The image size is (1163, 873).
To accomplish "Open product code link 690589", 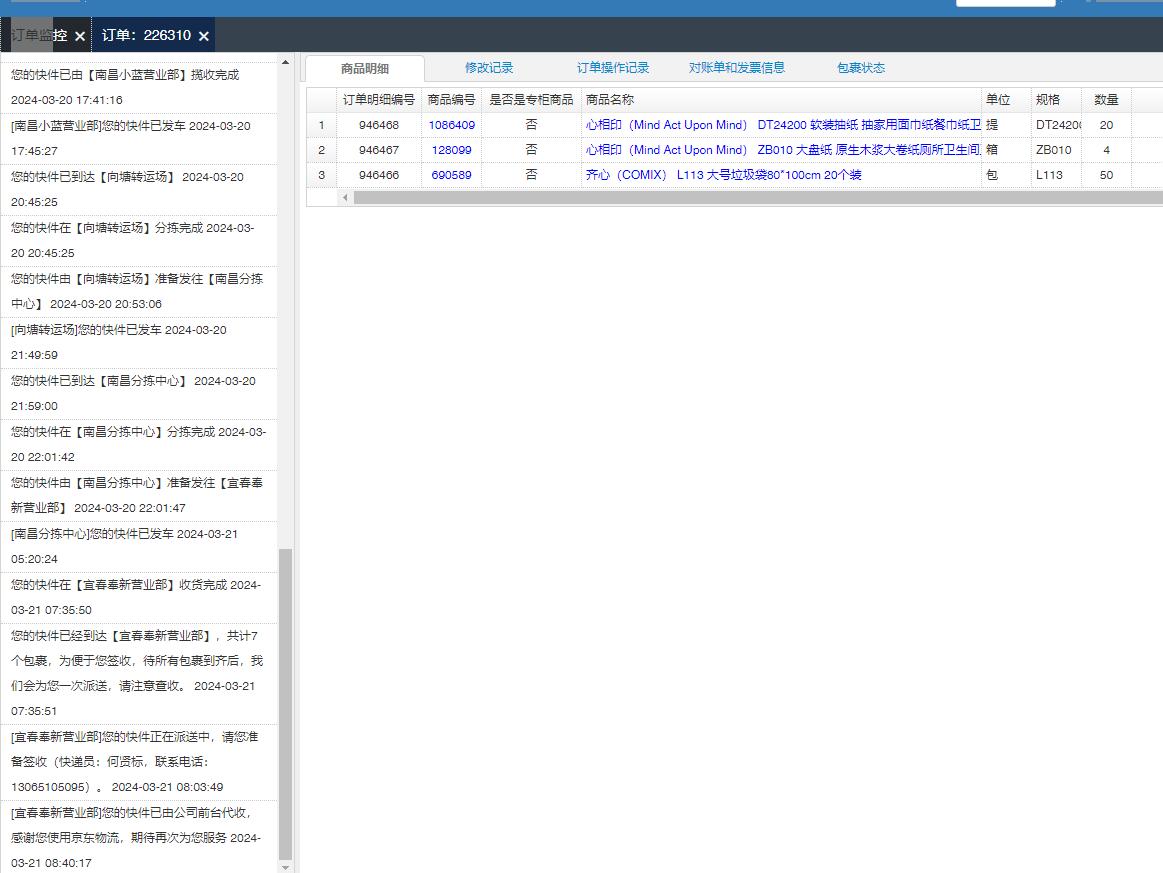I will click(452, 176).
